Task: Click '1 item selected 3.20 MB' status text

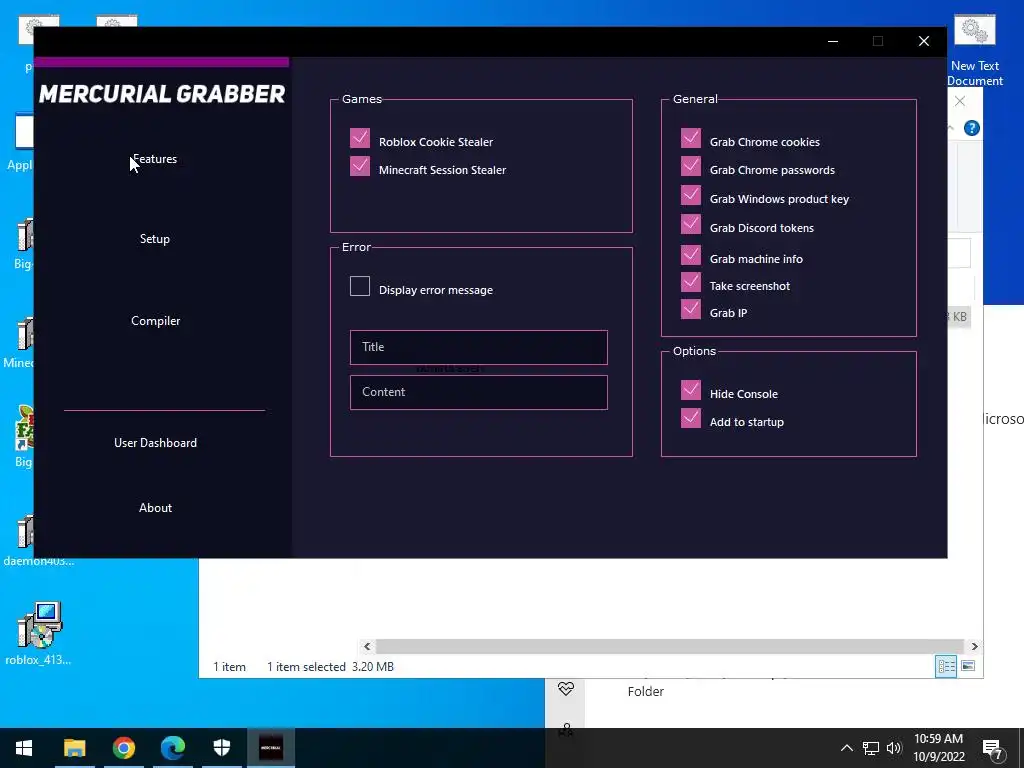Action: (x=330, y=667)
